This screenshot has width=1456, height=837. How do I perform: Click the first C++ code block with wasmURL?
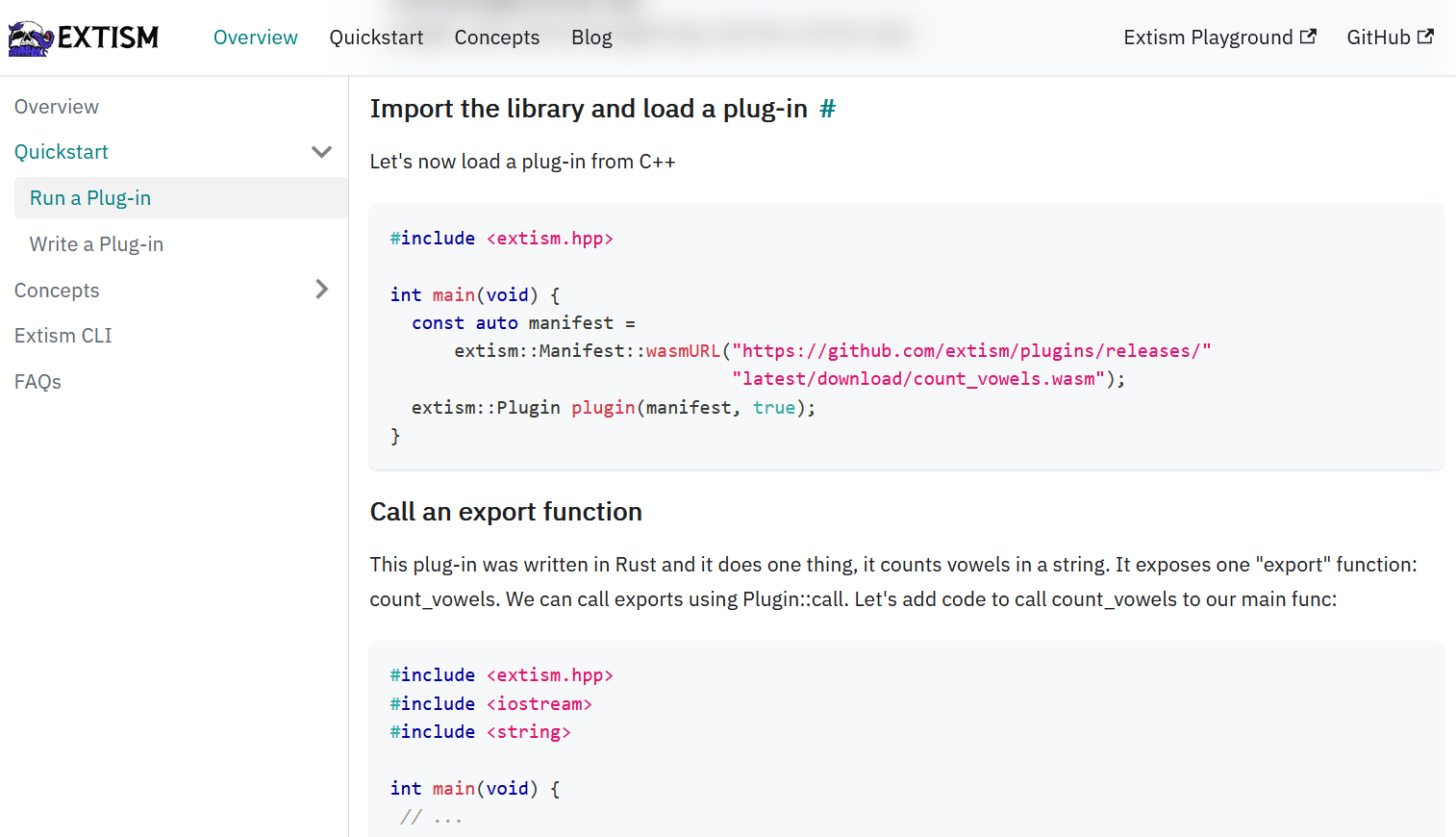906,337
